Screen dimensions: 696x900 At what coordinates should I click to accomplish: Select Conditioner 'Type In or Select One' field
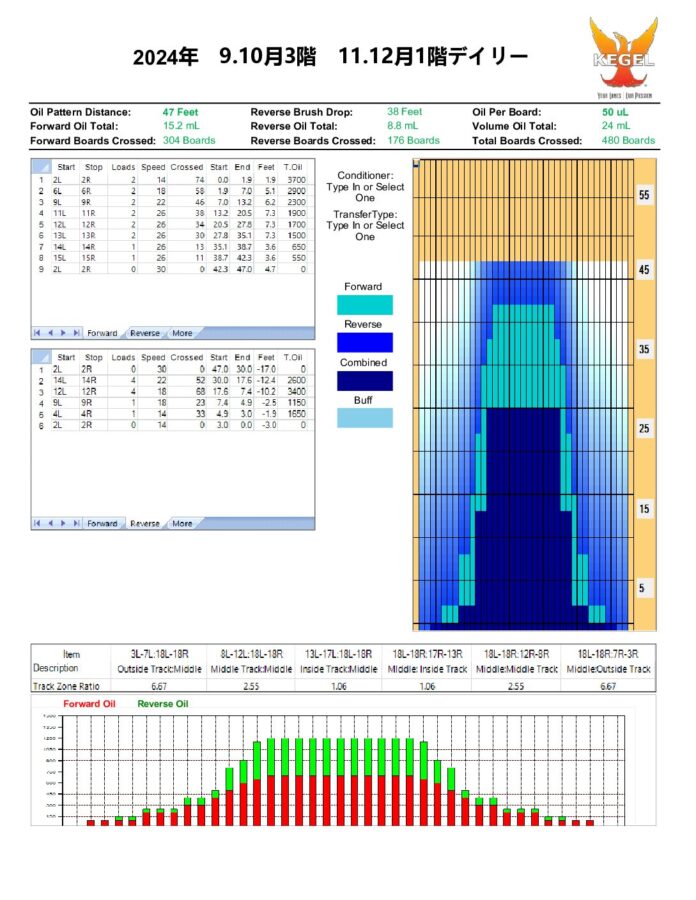tap(365, 192)
